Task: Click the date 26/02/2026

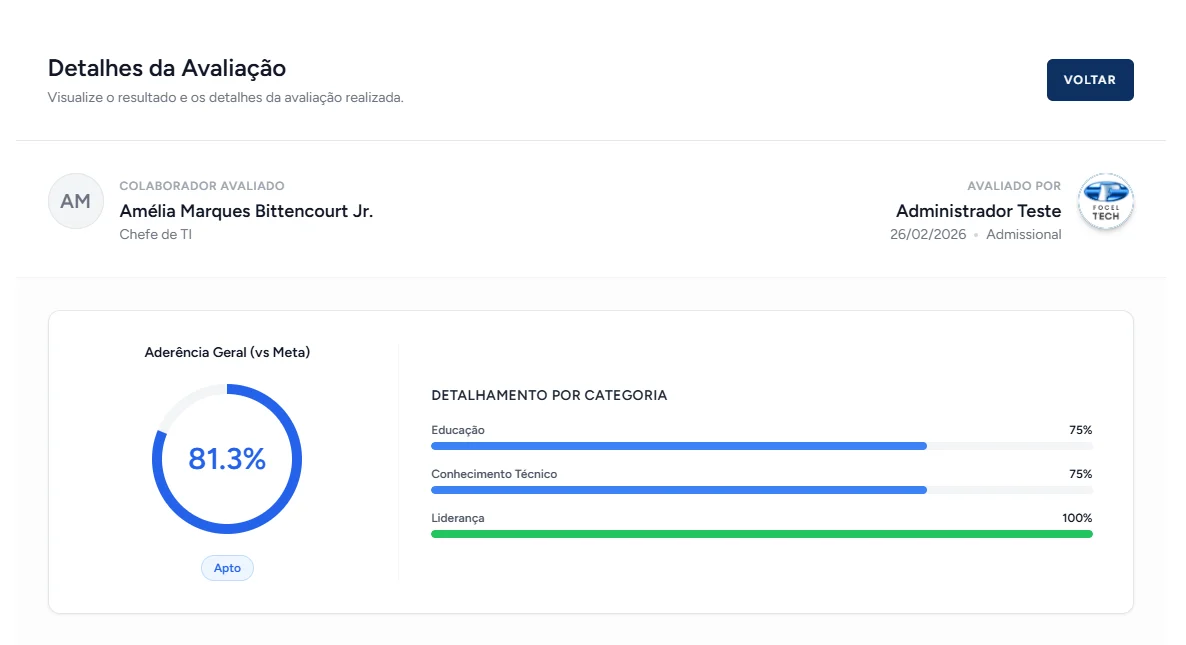Action: [x=928, y=234]
